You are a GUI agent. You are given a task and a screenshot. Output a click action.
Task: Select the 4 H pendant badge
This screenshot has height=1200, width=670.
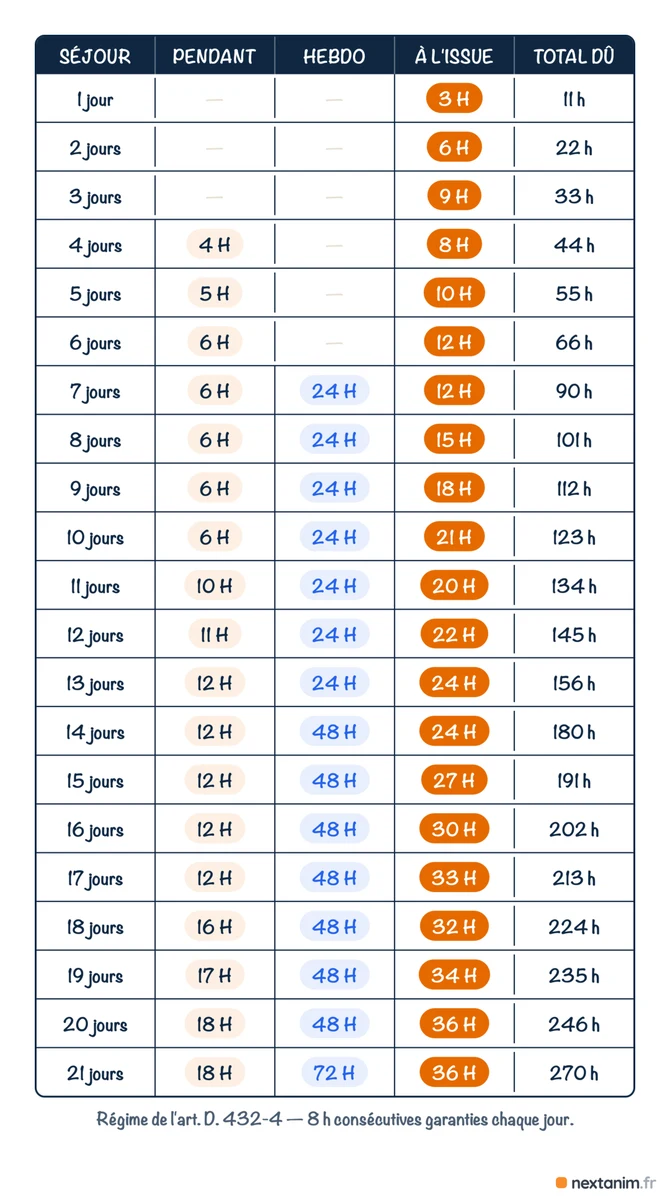tap(214, 245)
